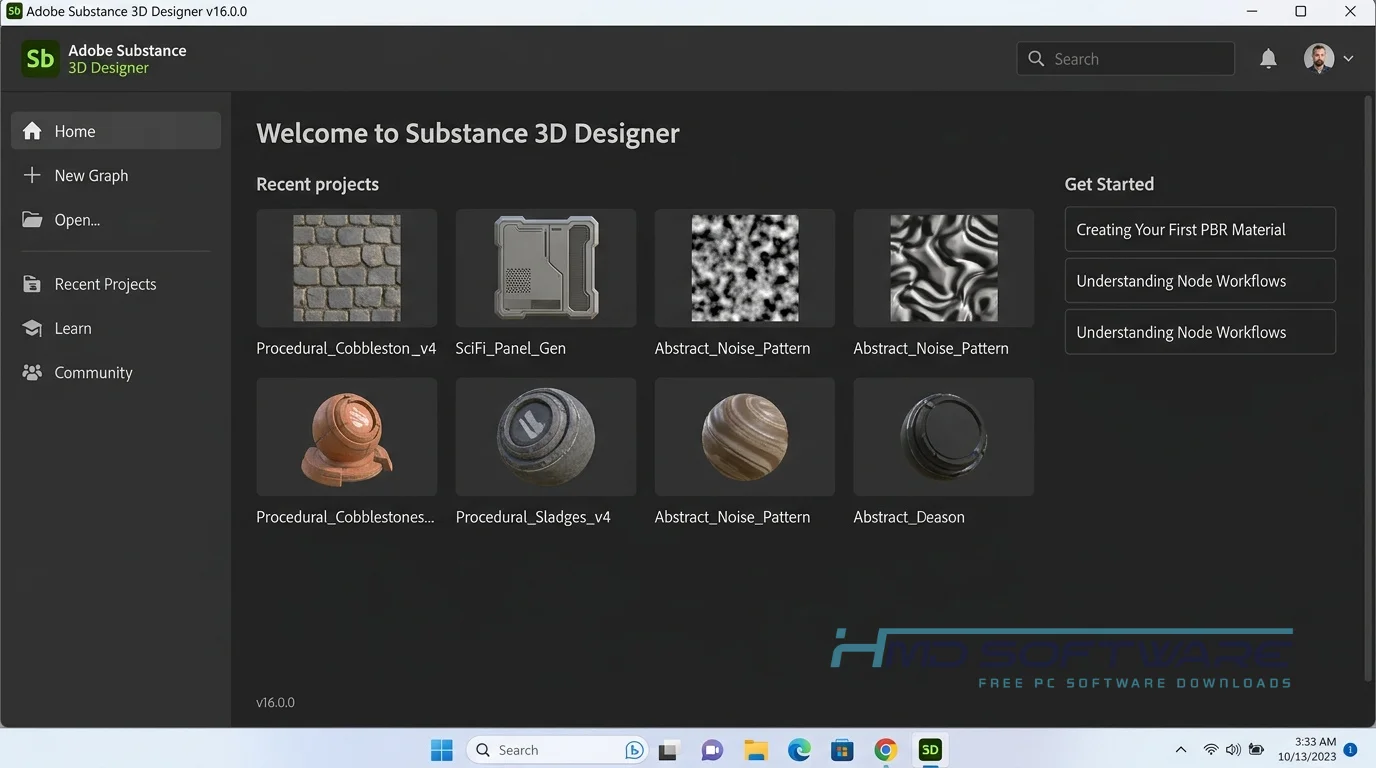Click the user profile avatar
The height and width of the screenshot is (768, 1376).
click(1319, 58)
